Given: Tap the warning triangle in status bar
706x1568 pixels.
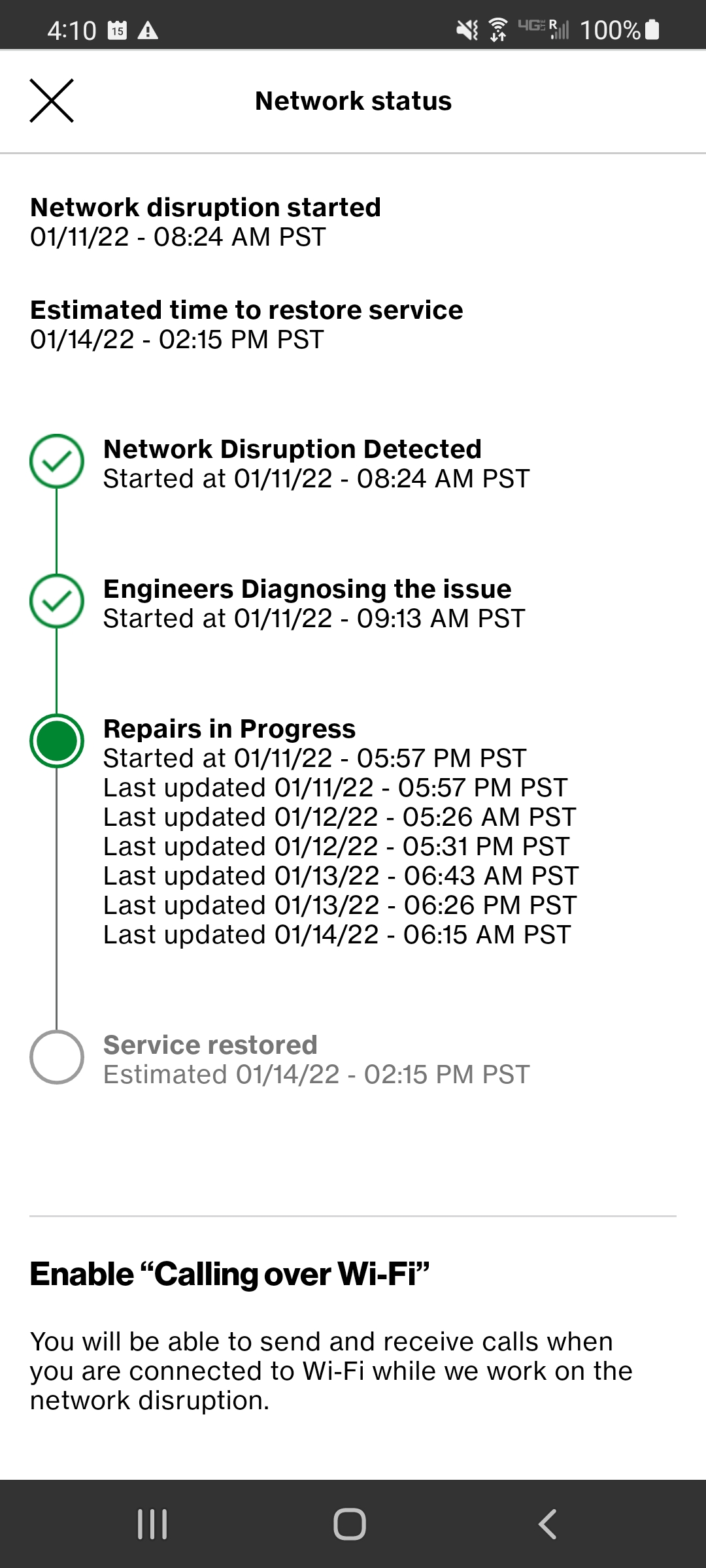Looking at the screenshot, I should pyautogui.click(x=149, y=29).
